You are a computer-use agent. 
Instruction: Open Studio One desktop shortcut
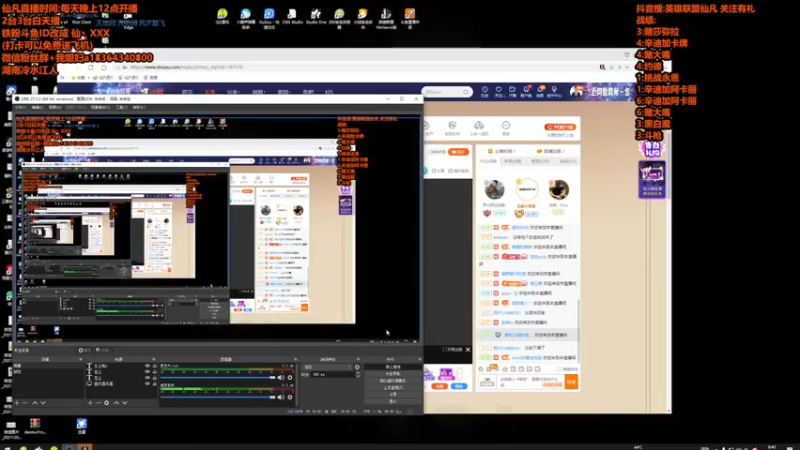point(316,16)
